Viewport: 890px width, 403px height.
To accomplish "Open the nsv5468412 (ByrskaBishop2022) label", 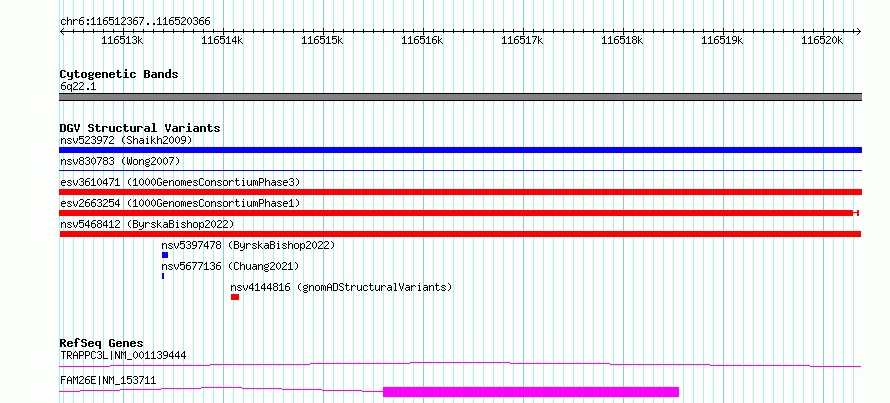I will (147, 224).
